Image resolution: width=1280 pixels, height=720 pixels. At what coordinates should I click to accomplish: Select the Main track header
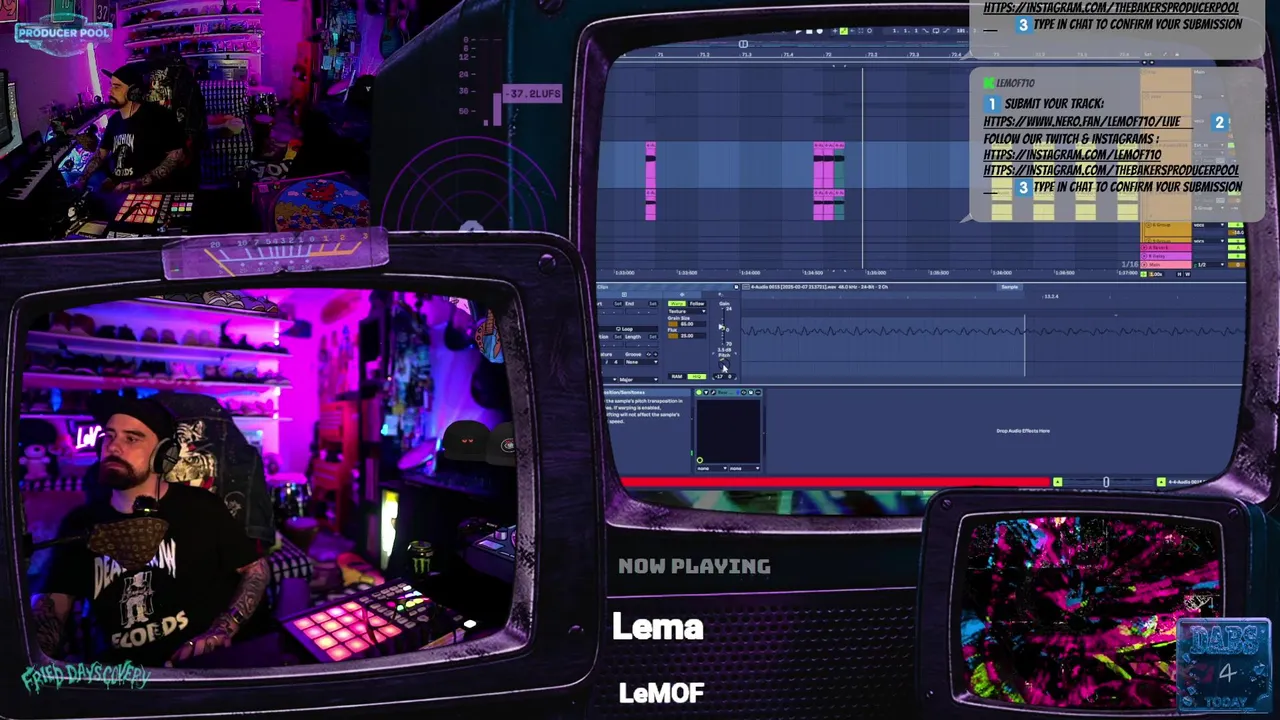point(1166,265)
